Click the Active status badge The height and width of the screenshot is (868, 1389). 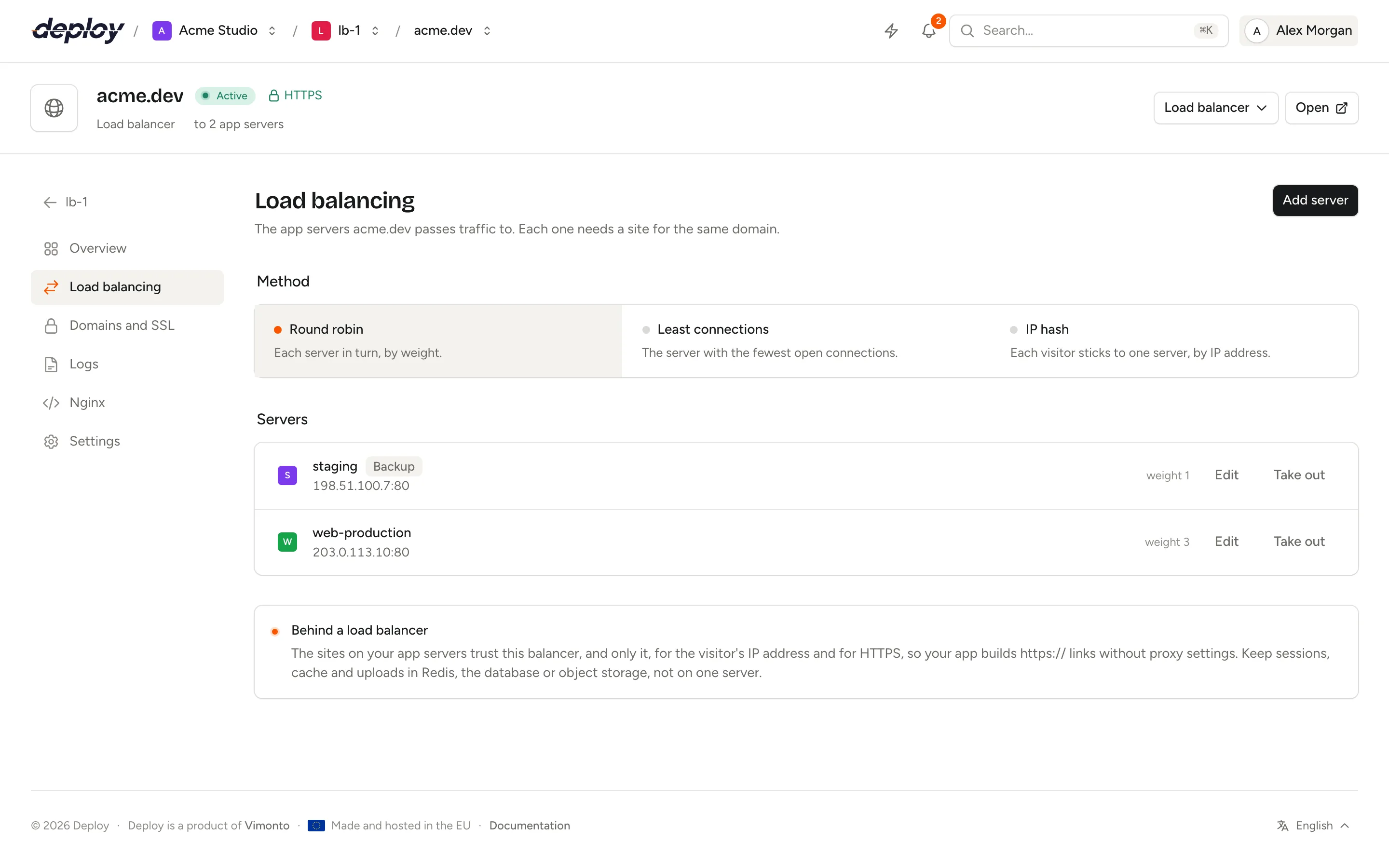225,96
